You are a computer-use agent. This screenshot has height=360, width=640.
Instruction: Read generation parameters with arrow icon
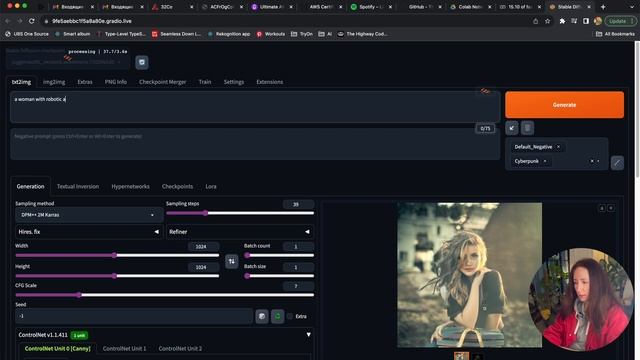[x=512, y=128]
